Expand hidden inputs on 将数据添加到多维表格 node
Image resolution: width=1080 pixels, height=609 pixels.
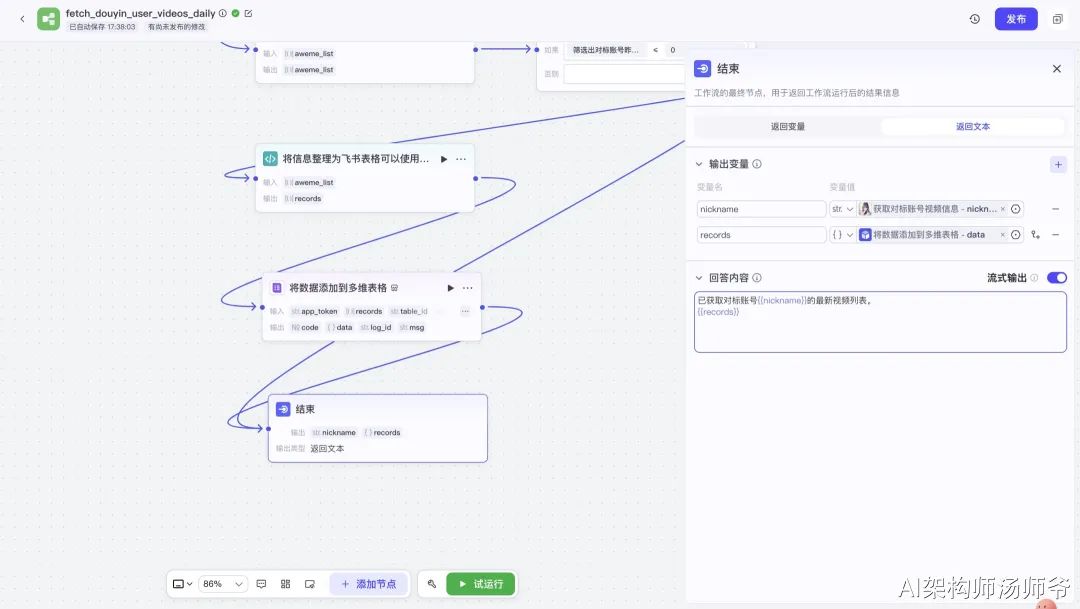tap(465, 311)
